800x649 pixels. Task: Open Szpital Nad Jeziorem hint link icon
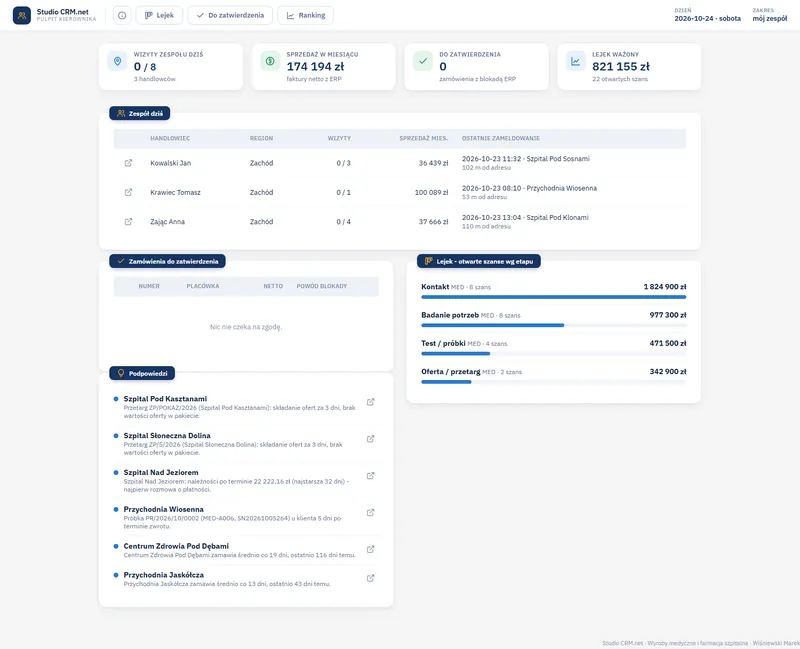[370, 476]
